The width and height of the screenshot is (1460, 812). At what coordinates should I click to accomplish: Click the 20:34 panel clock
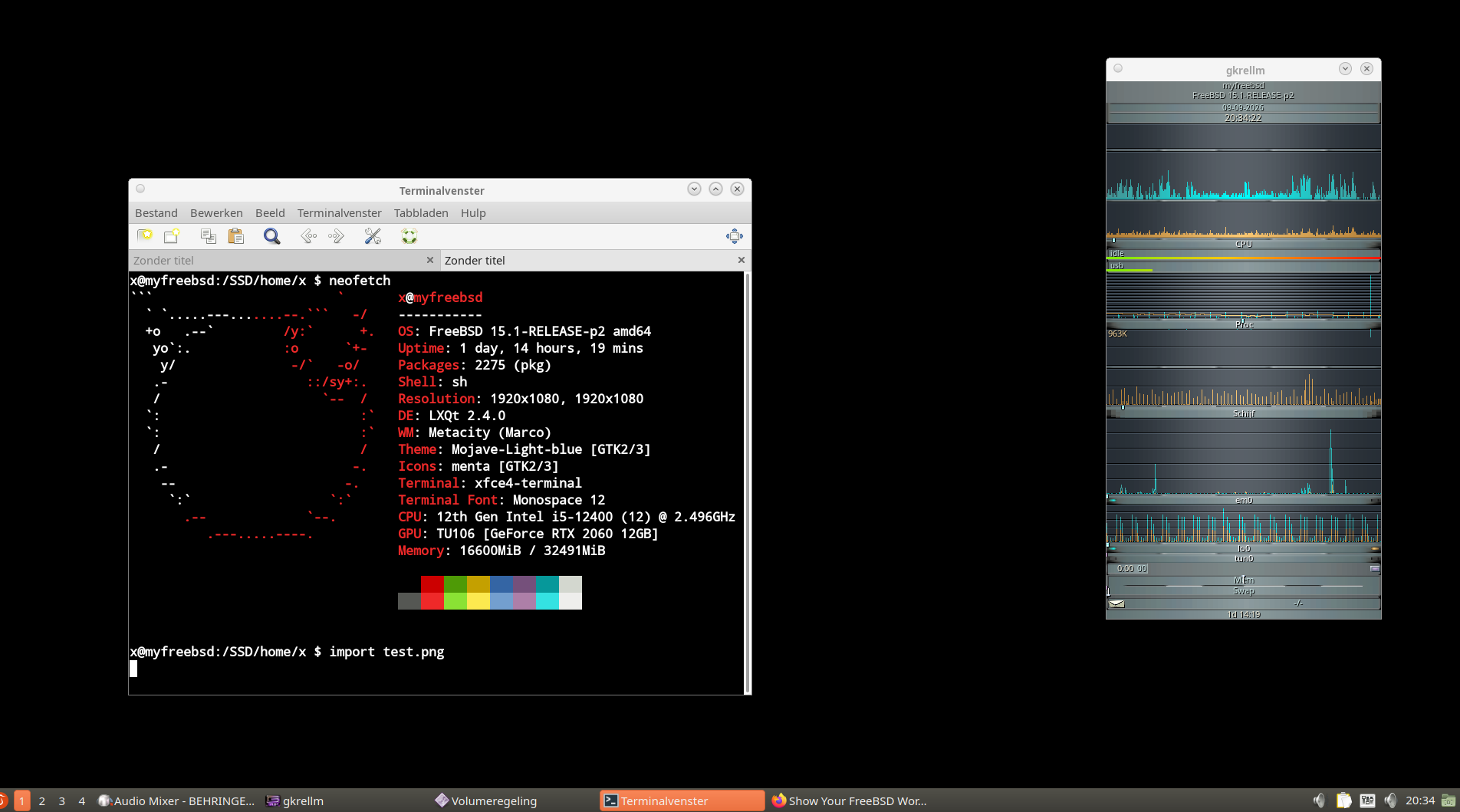[x=1420, y=800]
